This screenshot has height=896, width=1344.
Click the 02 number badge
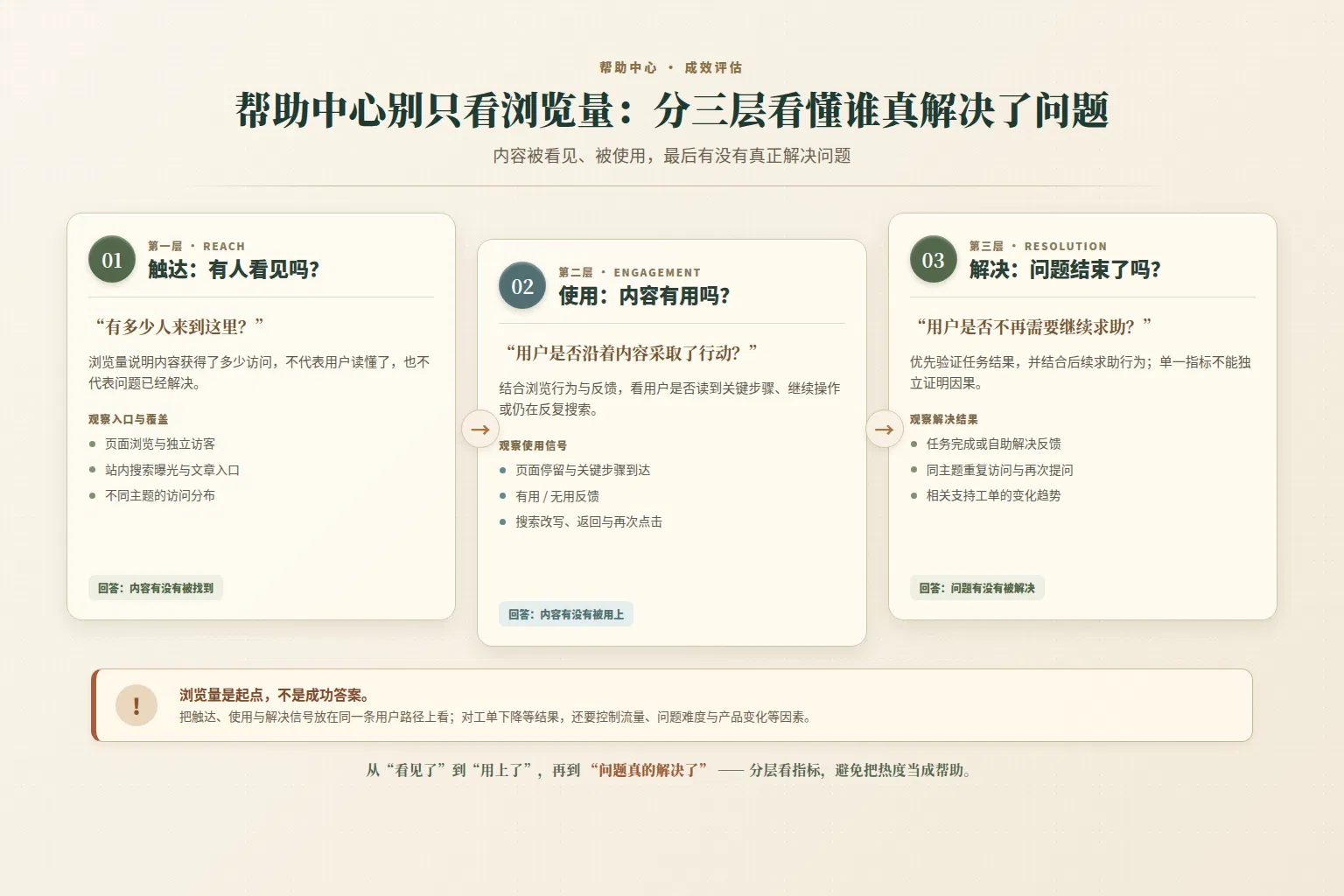point(522,285)
